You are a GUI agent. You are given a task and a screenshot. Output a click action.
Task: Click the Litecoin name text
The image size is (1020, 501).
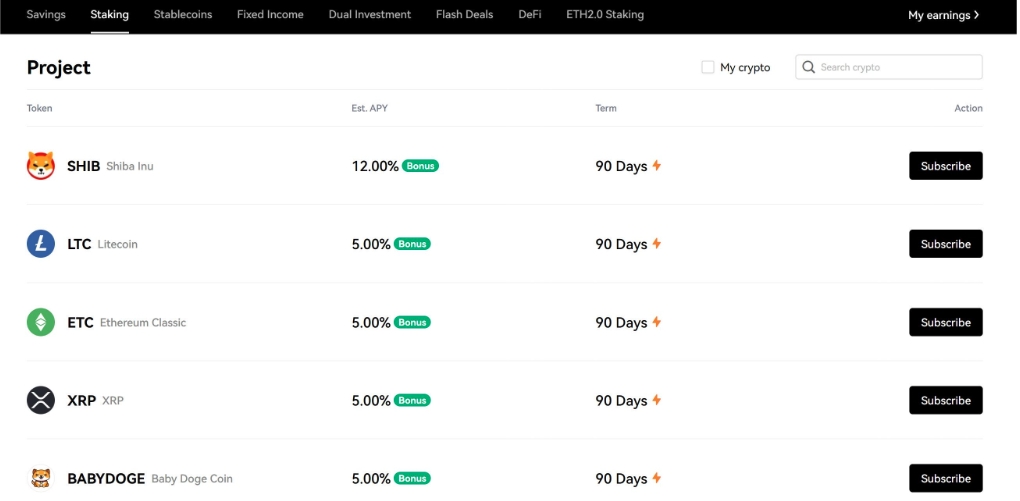tap(118, 245)
